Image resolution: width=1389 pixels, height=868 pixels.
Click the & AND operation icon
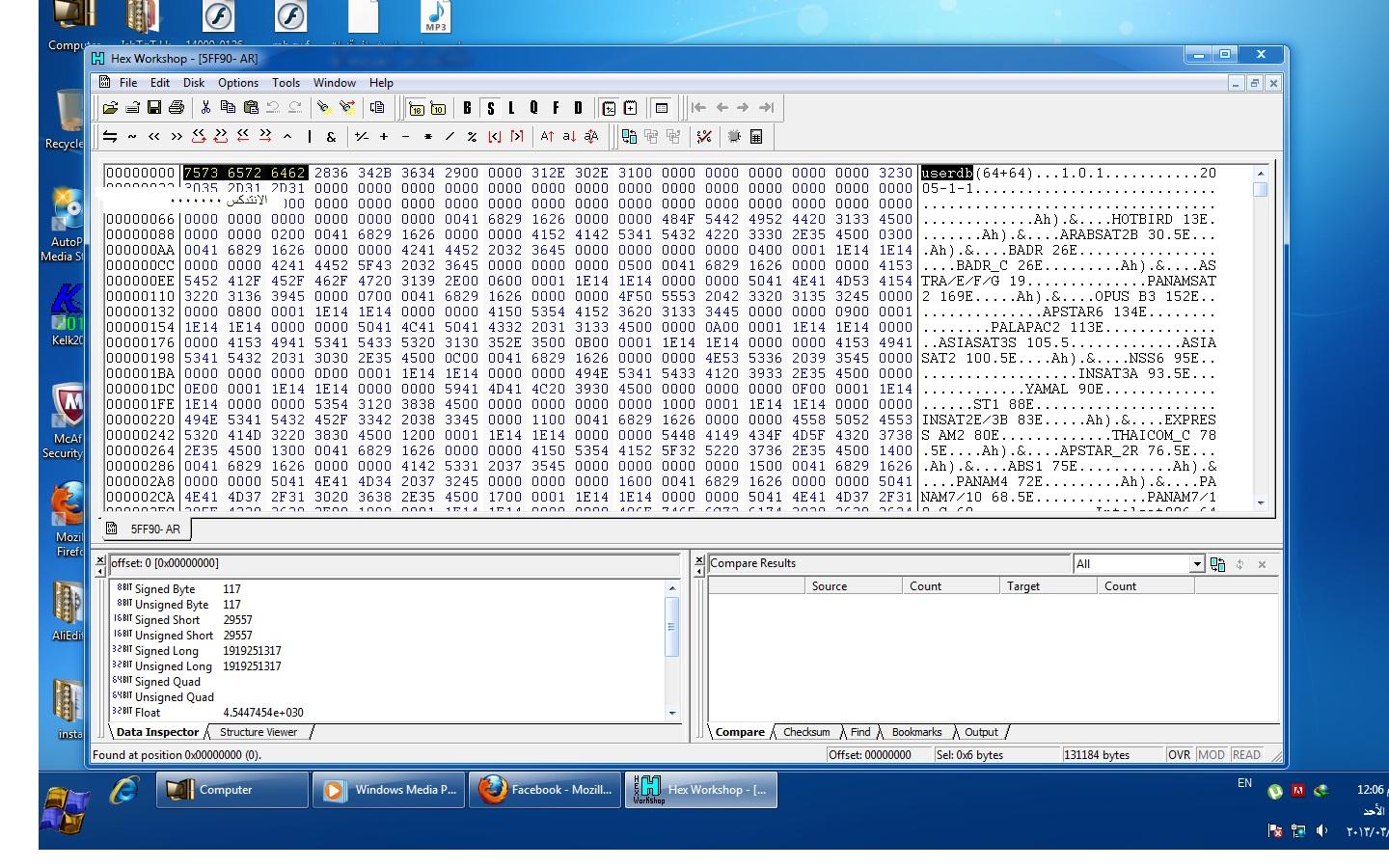(331, 137)
